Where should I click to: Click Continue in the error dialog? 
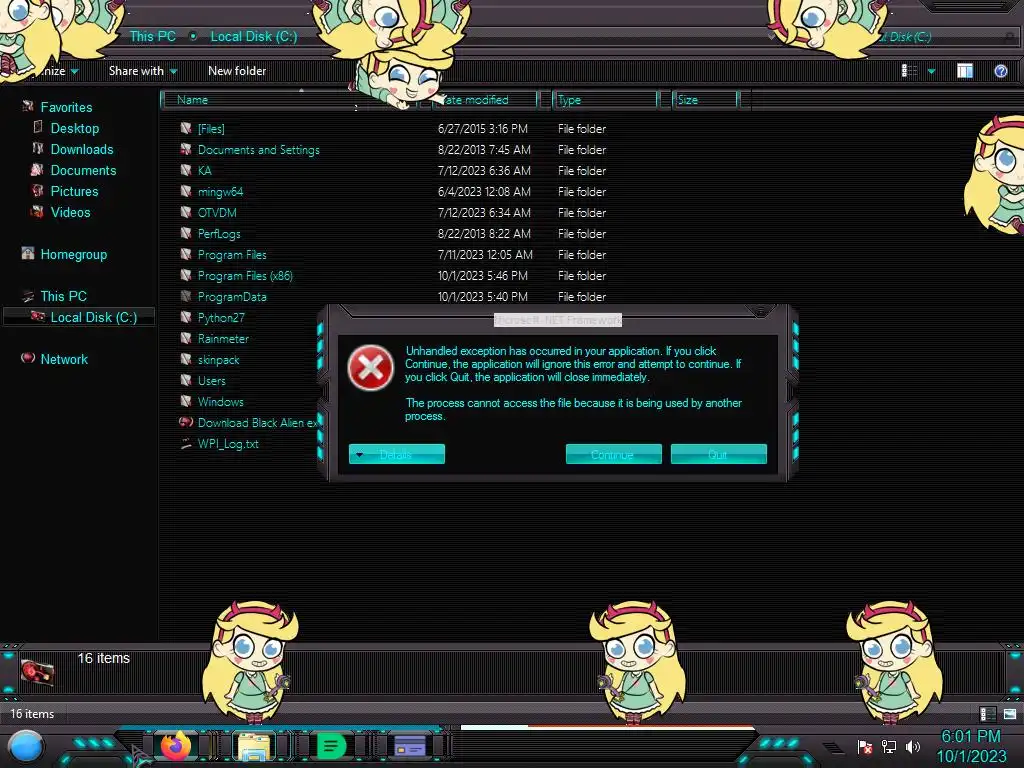coord(613,454)
